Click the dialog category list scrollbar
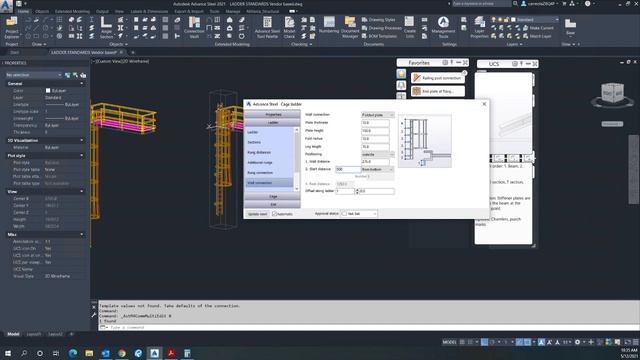The width and height of the screenshot is (640, 360). pyautogui.click(x=296, y=159)
